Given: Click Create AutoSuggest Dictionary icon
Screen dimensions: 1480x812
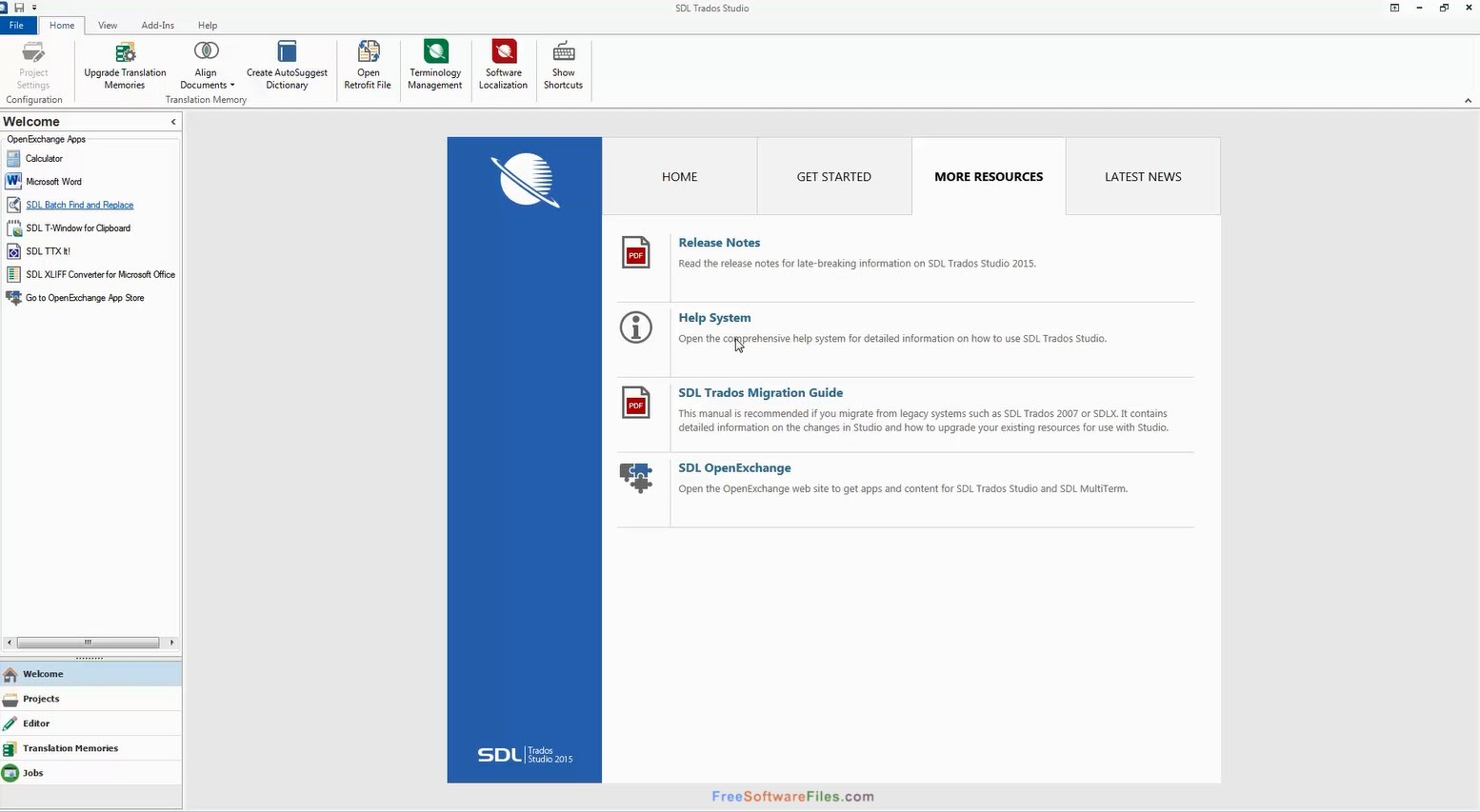Looking at the screenshot, I should pyautogui.click(x=287, y=51).
